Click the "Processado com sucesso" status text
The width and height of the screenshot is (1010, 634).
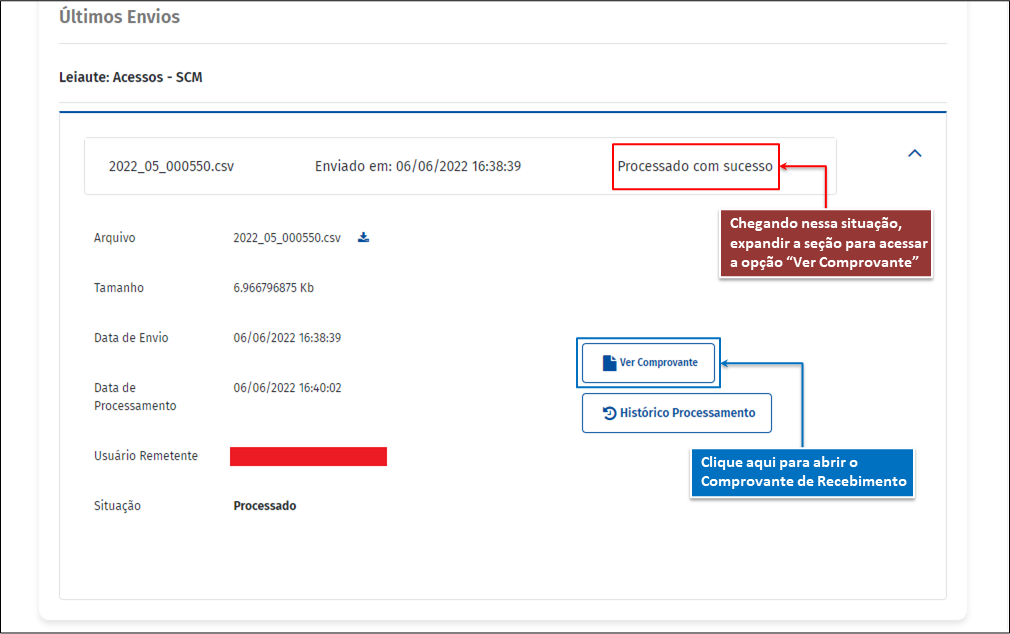(695, 166)
